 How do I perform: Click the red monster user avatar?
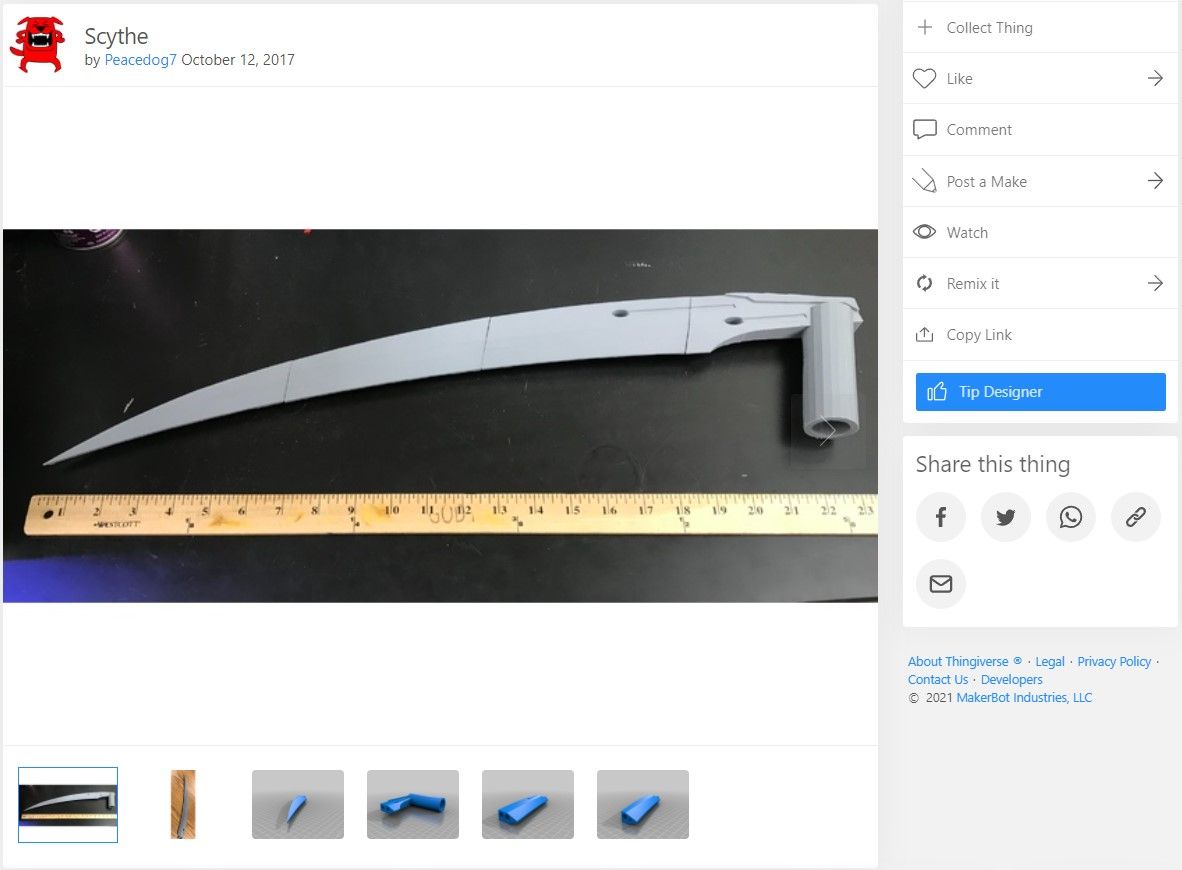coord(37,45)
